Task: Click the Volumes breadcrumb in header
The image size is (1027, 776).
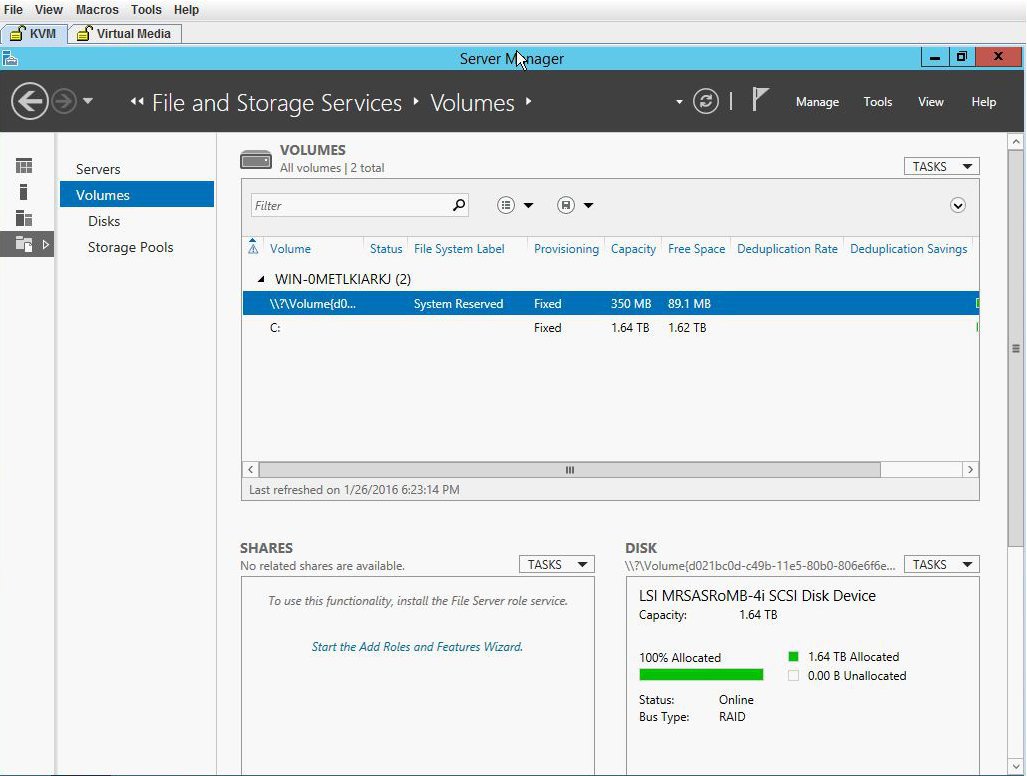Action: tap(472, 103)
